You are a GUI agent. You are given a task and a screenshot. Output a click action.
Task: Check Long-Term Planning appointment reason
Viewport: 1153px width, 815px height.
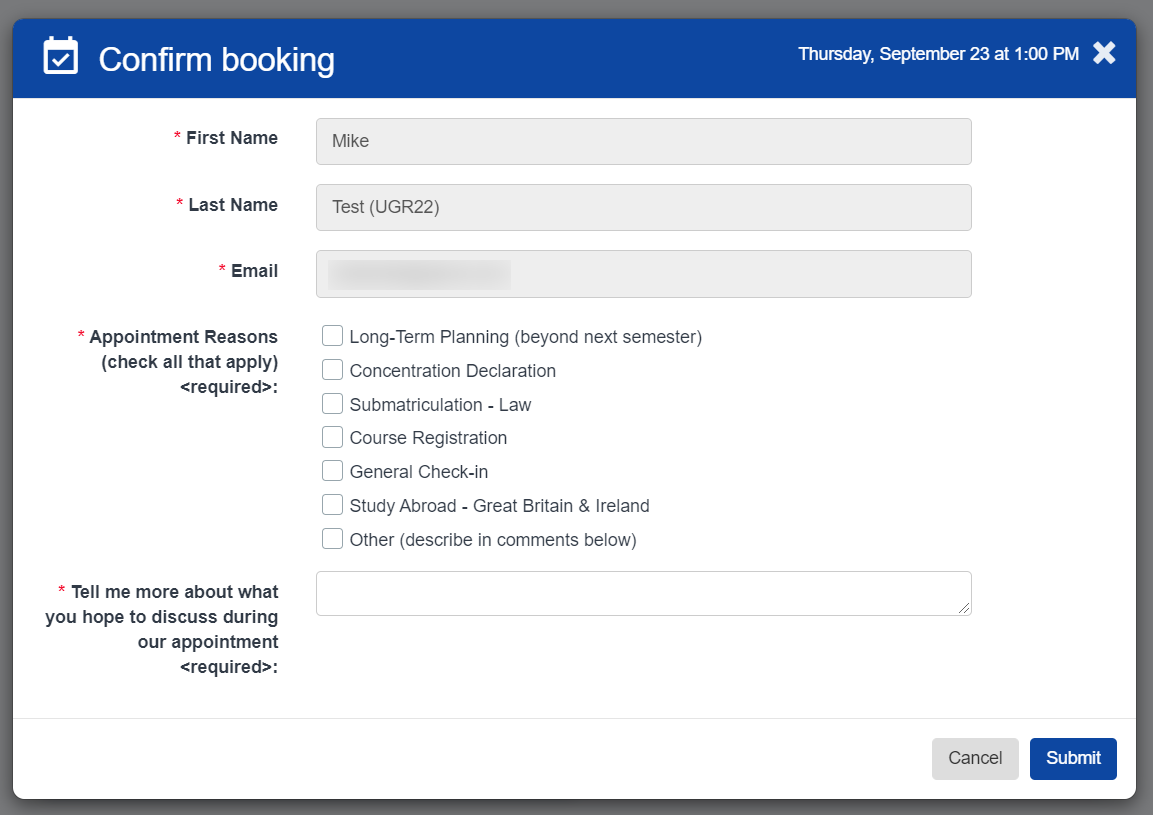[x=332, y=336]
